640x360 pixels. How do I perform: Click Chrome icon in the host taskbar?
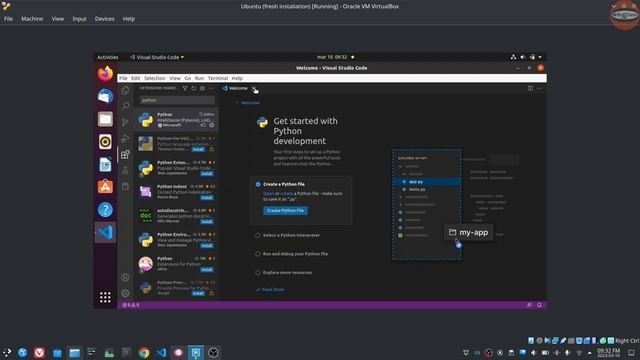point(144,353)
